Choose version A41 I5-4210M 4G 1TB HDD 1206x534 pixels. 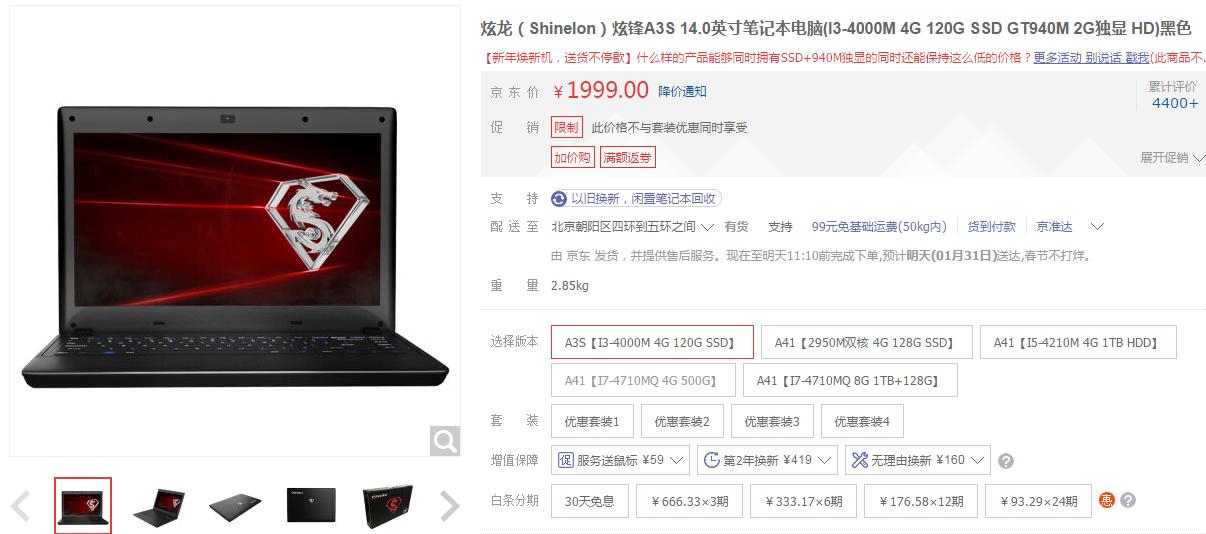click(x=1078, y=342)
